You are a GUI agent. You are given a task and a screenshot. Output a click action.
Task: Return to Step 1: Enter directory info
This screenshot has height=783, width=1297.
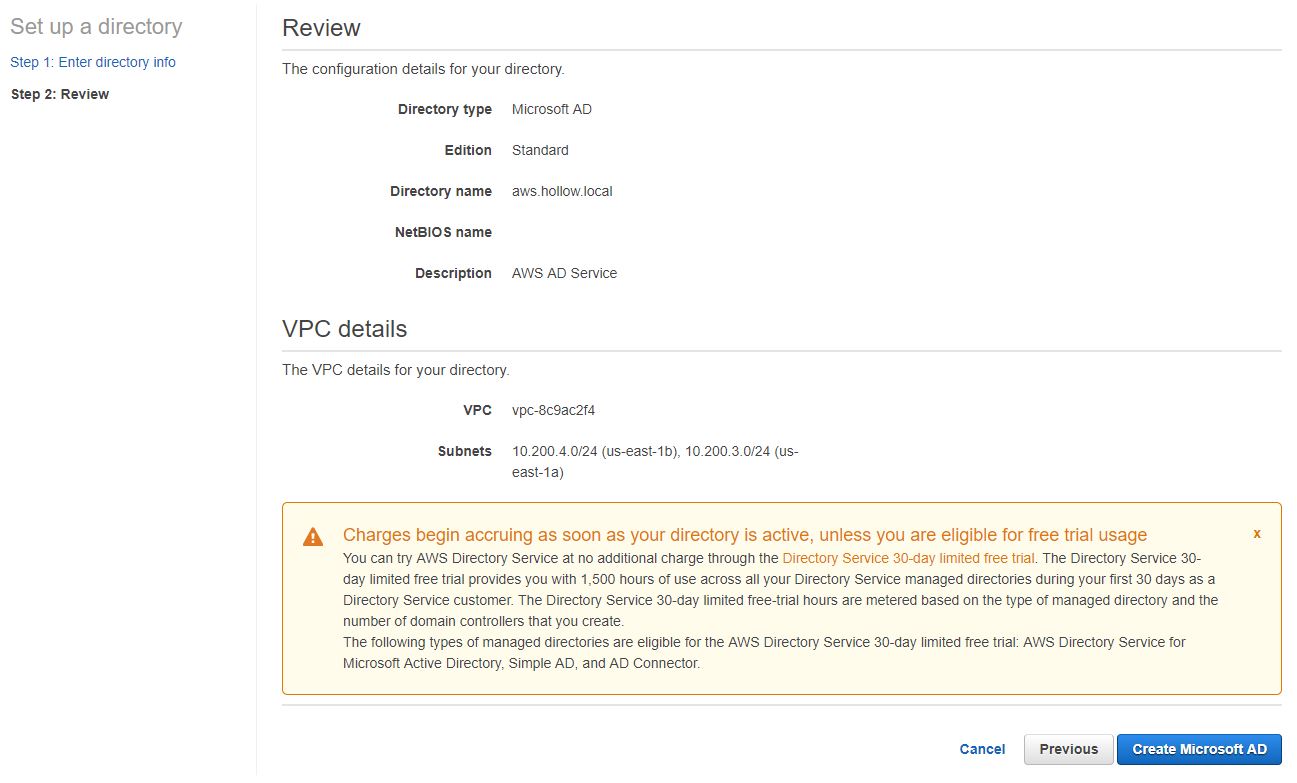tap(93, 62)
